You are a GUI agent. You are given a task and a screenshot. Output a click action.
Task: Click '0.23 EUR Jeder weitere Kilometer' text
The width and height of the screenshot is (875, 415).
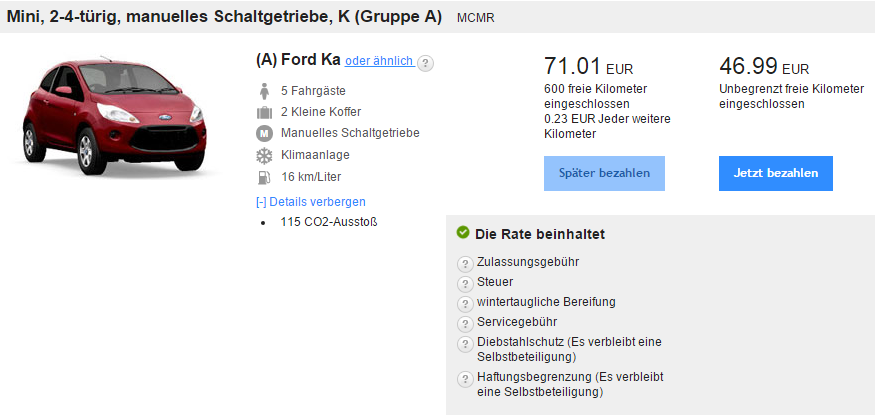(607, 126)
